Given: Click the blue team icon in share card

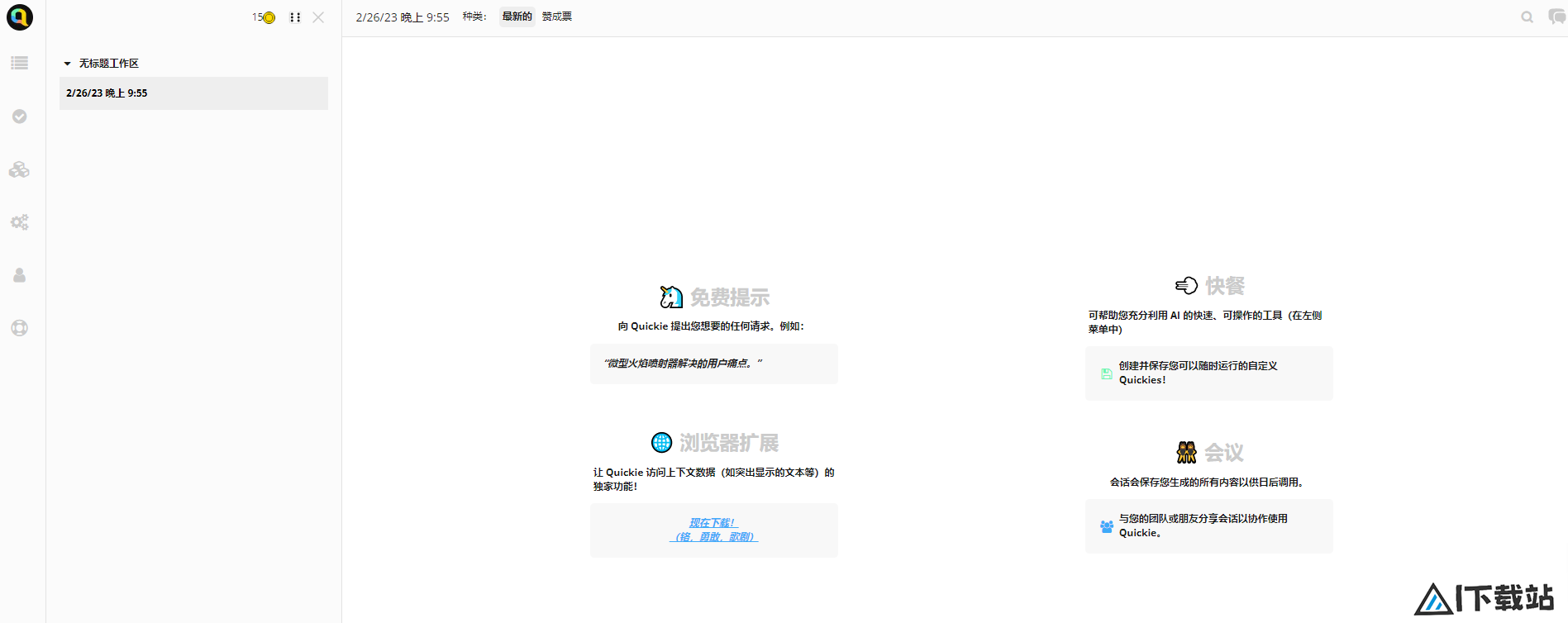Looking at the screenshot, I should click(x=1107, y=526).
